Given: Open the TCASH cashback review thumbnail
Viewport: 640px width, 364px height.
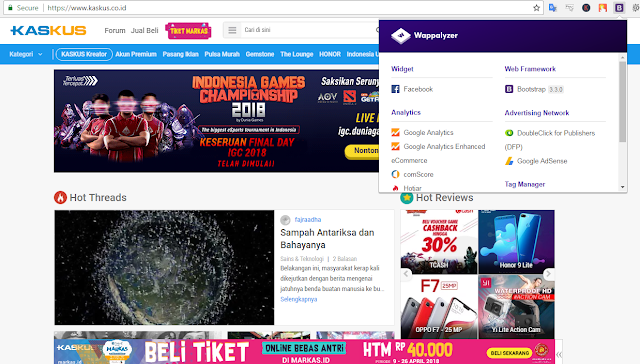Looking at the screenshot, I should (439, 242).
